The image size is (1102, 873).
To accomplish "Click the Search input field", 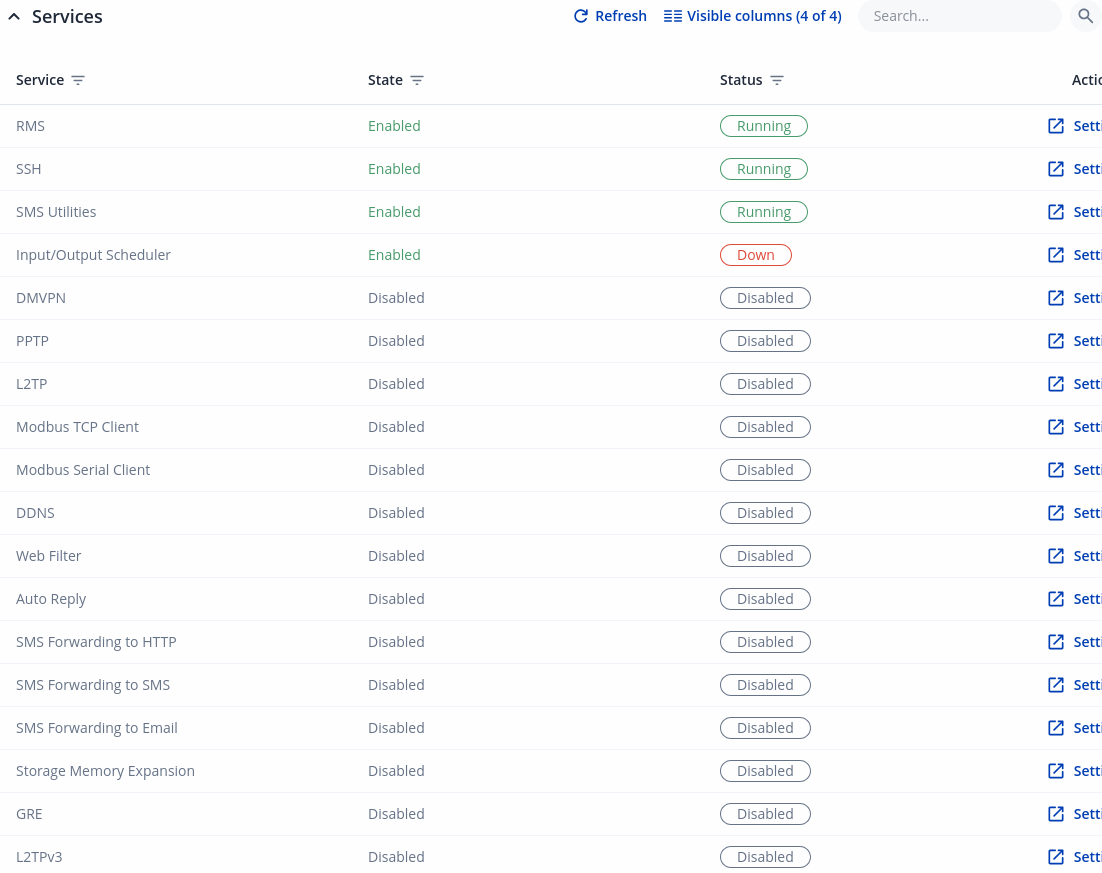I will (x=958, y=16).
